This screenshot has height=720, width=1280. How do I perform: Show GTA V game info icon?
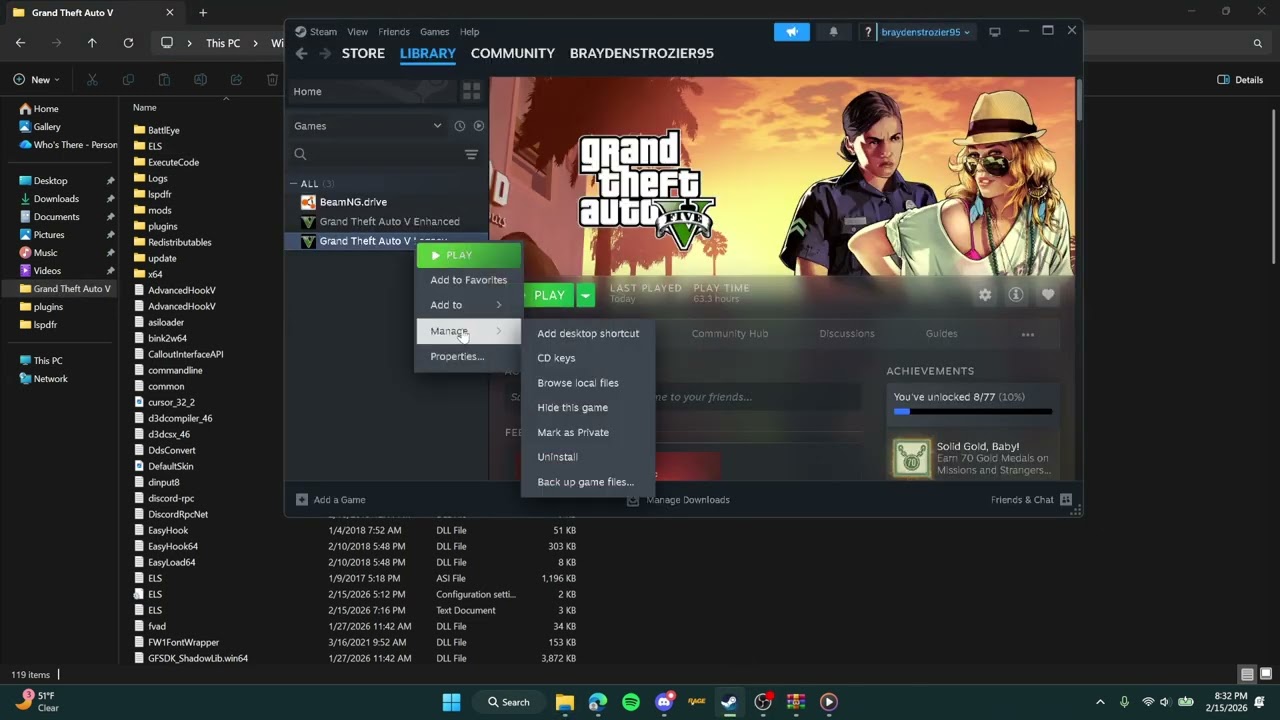click(1016, 295)
